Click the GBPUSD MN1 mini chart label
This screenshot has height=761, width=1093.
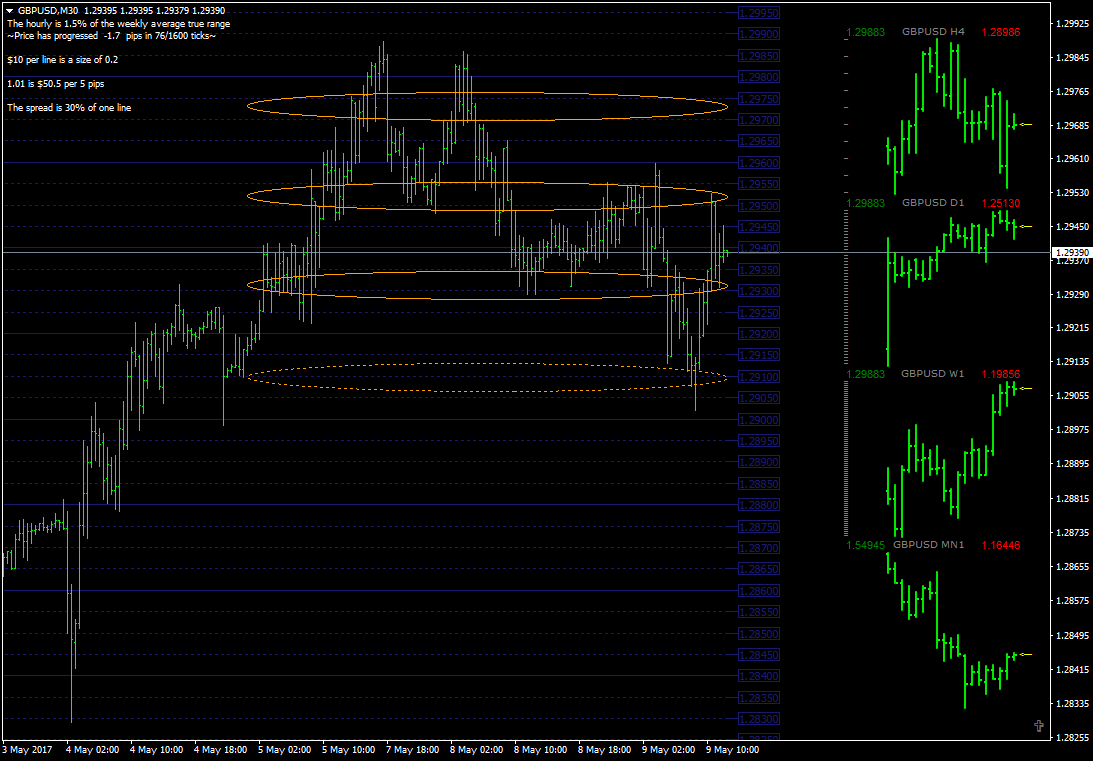(x=928, y=544)
